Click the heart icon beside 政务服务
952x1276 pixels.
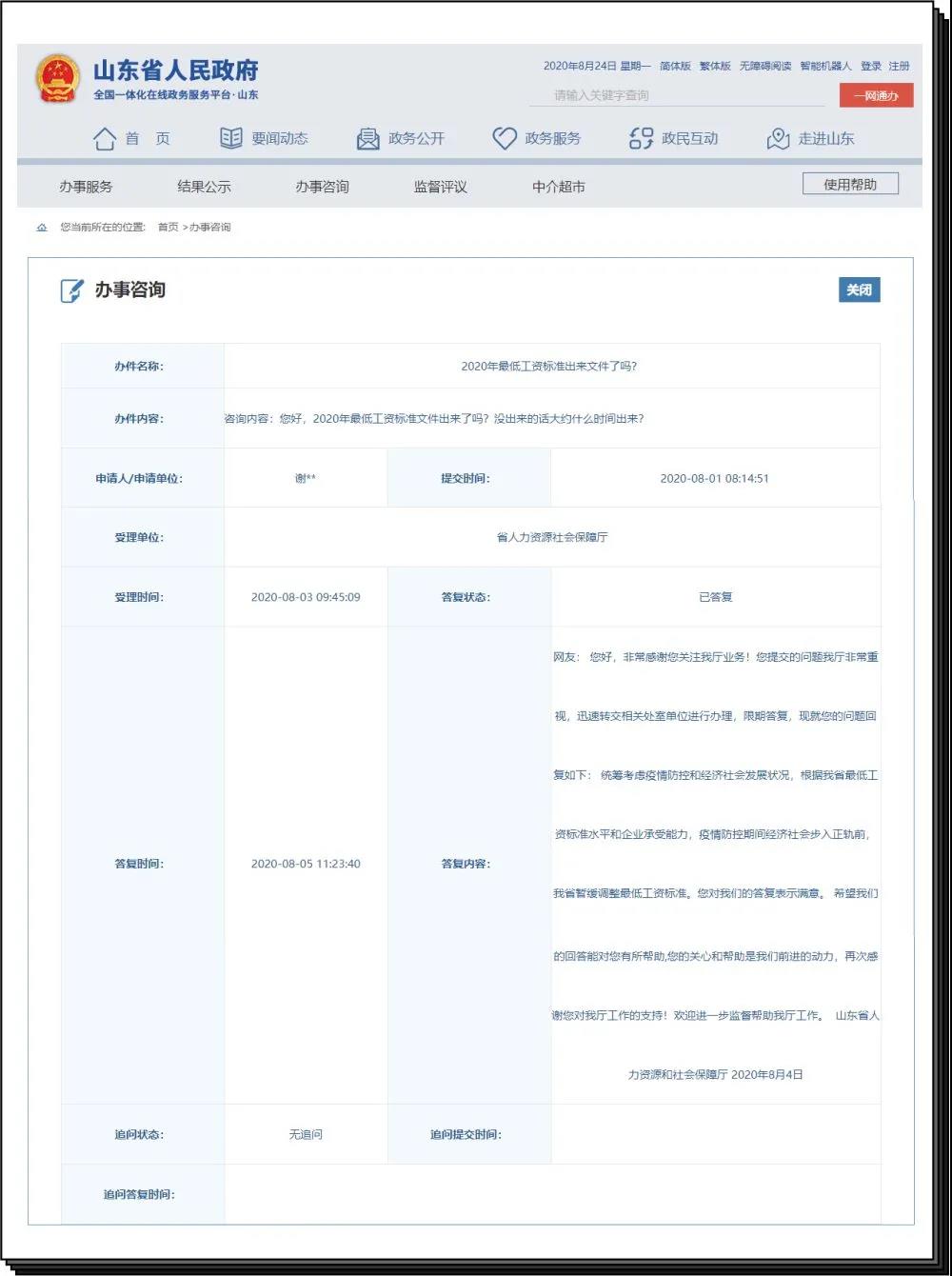505,139
